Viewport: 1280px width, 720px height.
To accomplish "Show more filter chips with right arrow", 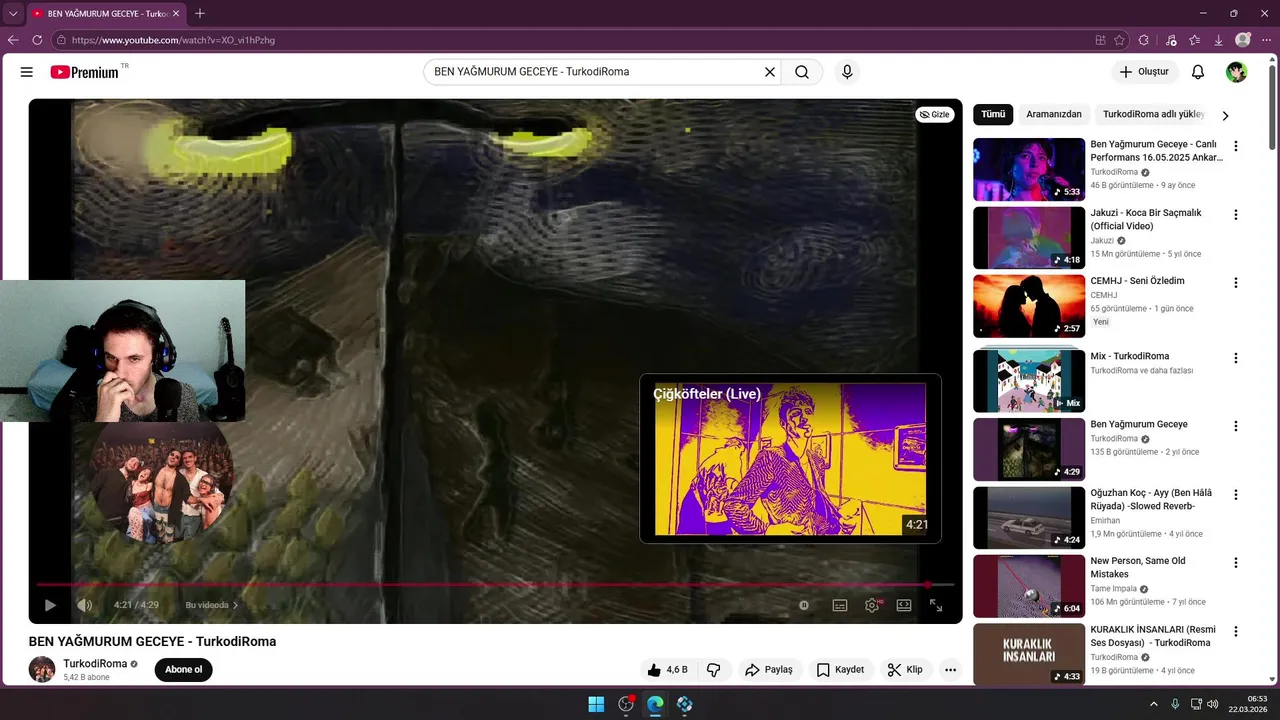I will (1225, 116).
